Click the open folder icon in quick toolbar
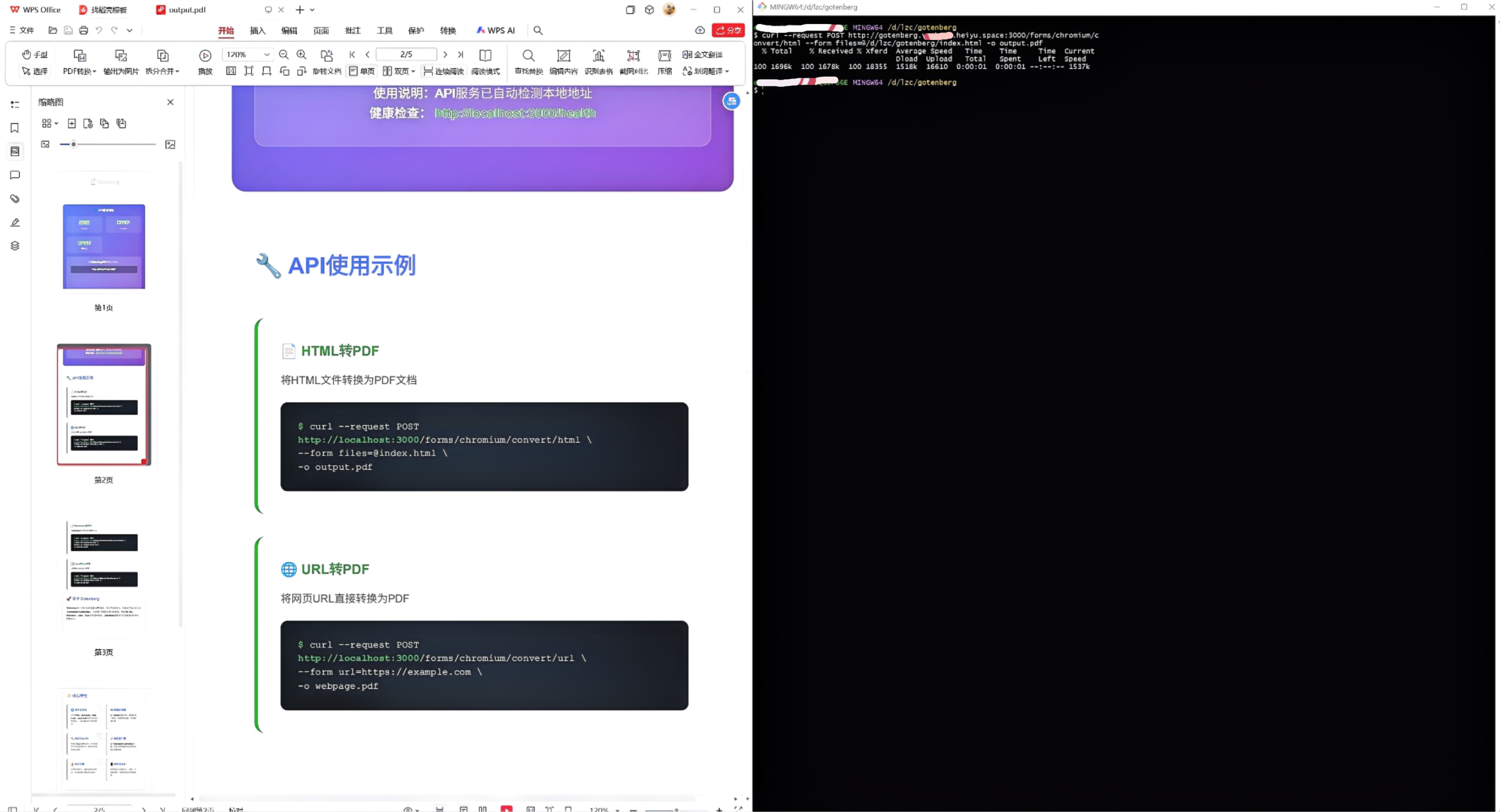The height and width of the screenshot is (812, 1500). [53, 30]
